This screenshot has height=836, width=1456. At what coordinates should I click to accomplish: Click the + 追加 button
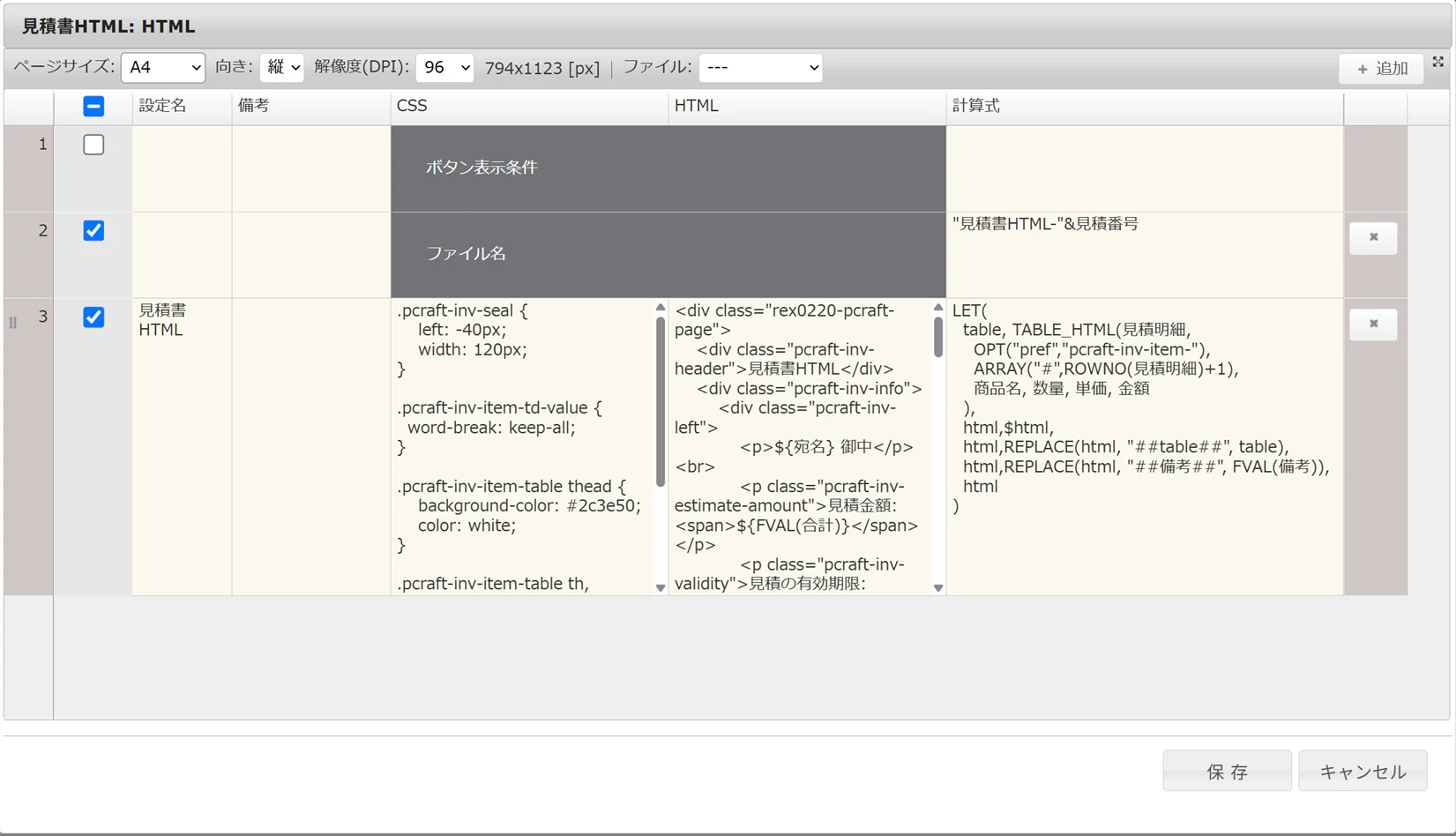[x=1381, y=68]
